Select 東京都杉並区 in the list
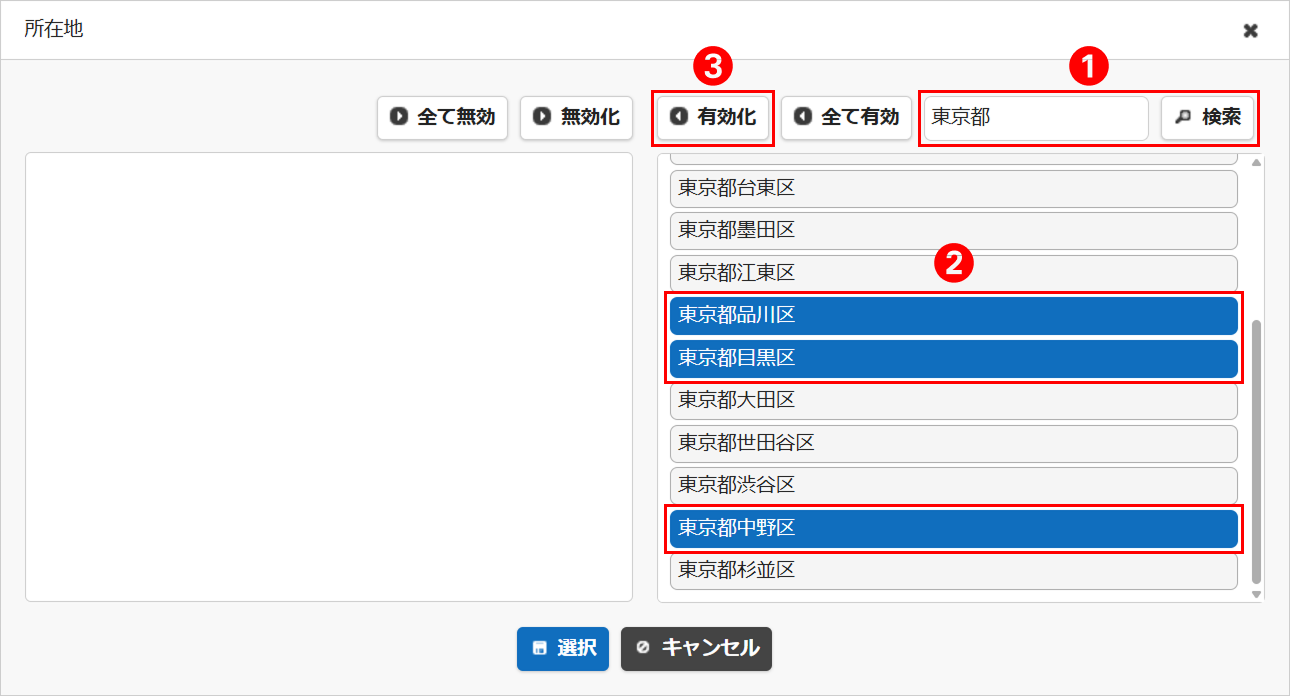This screenshot has width=1290, height=696. point(954,571)
